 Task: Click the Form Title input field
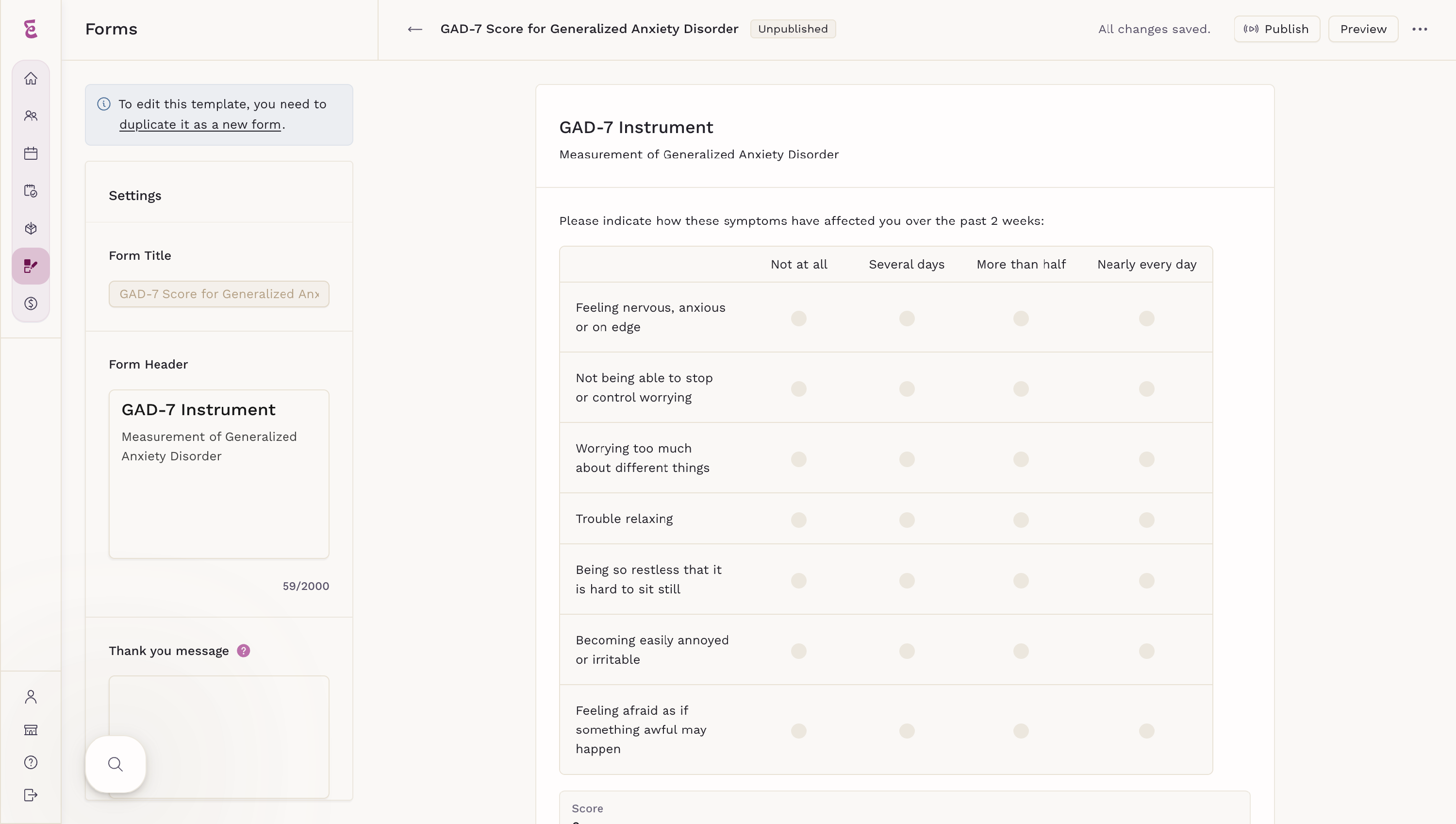219,294
